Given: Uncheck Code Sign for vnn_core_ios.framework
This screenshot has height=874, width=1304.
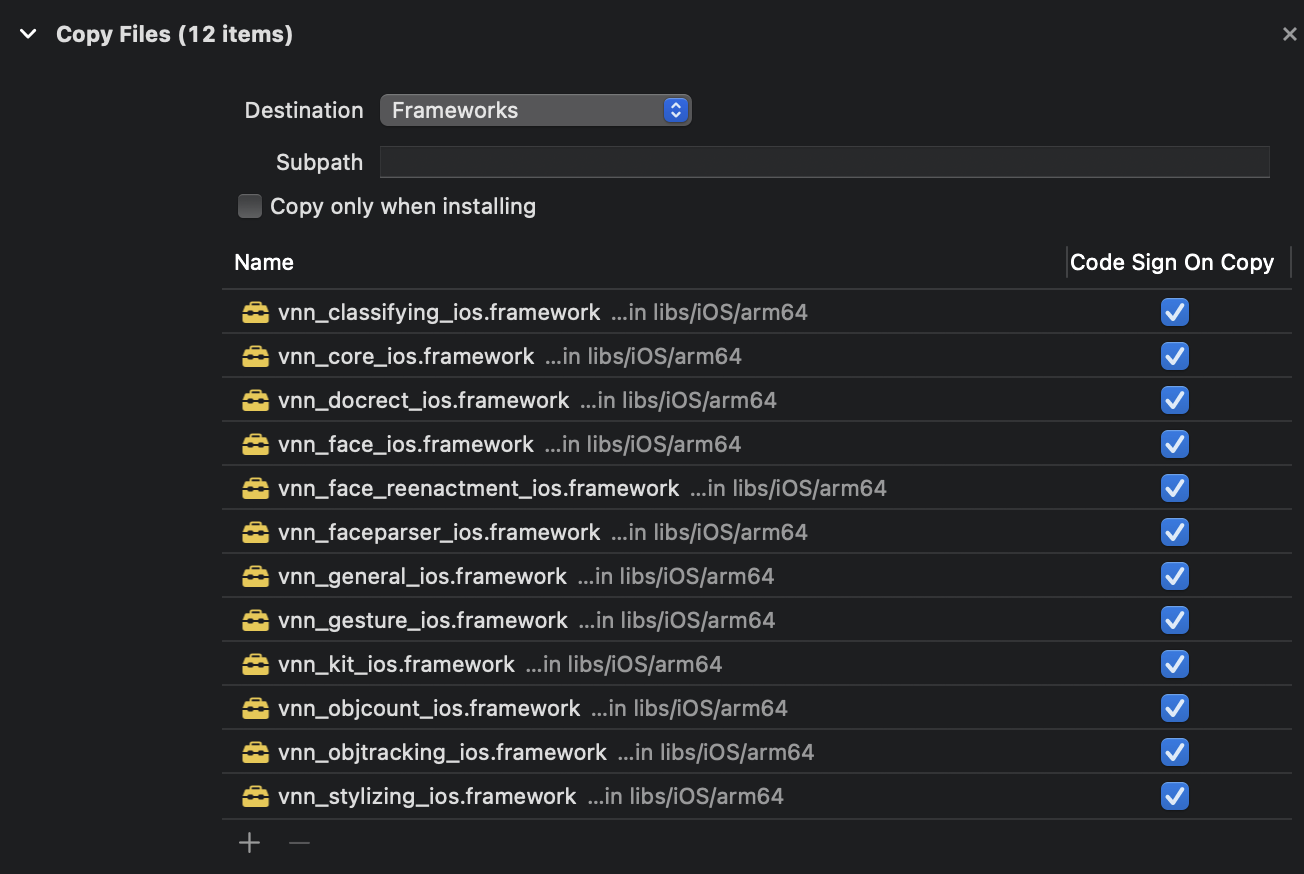Looking at the screenshot, I should 1175,357.
